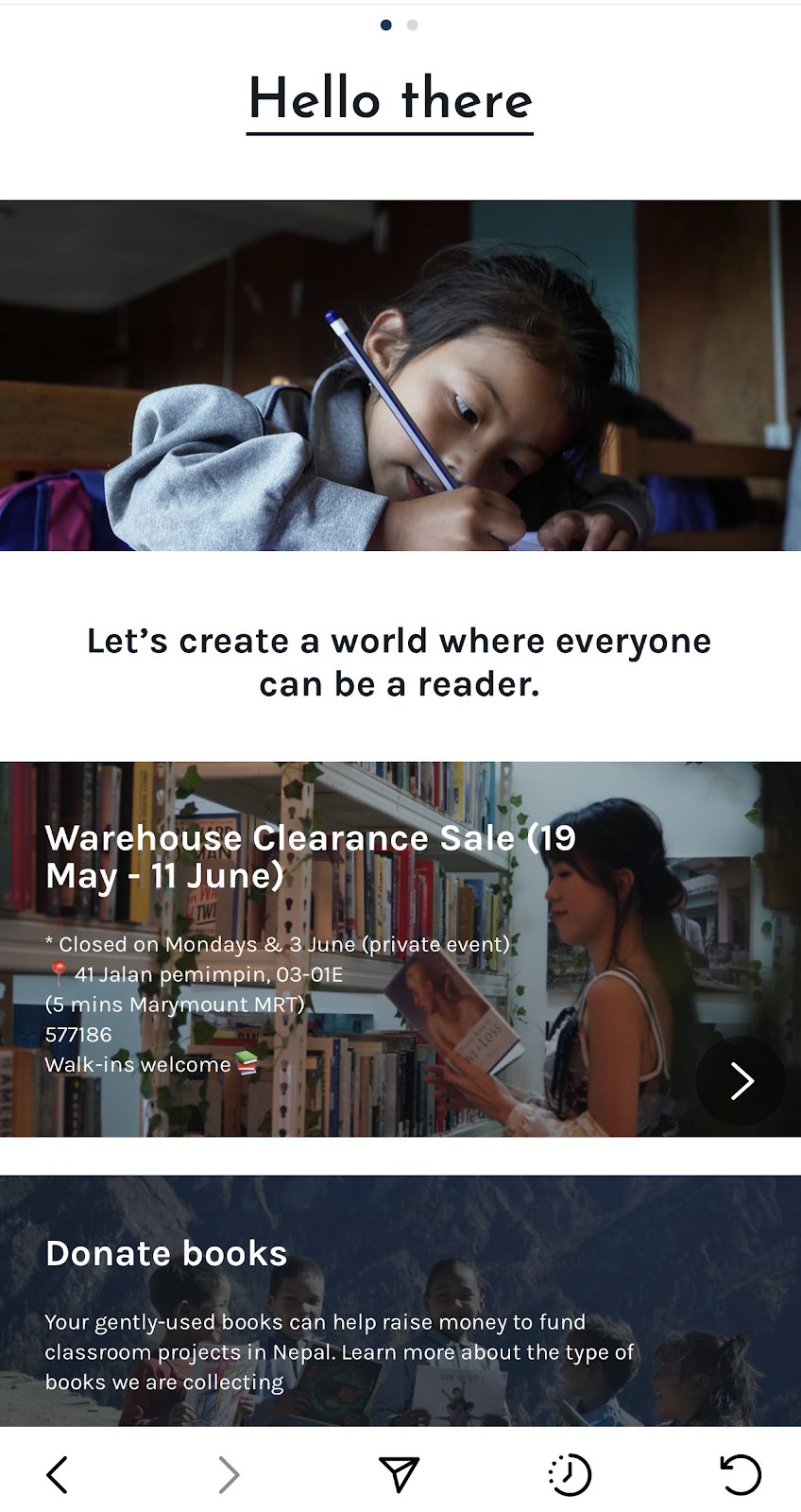Open the Warehouse Clearance Sale heading
The height and width of the screenshot is (1512, 801).
click(311, 856)
